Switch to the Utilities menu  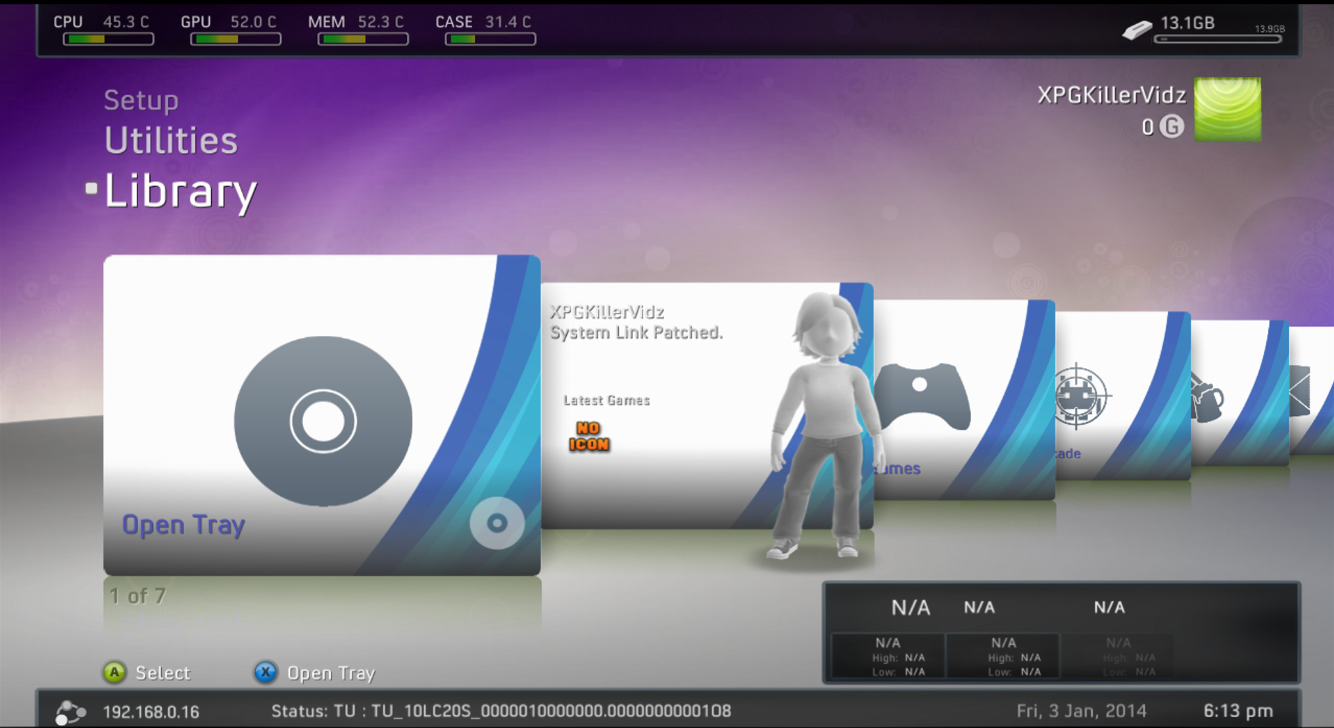coord(171,141)
